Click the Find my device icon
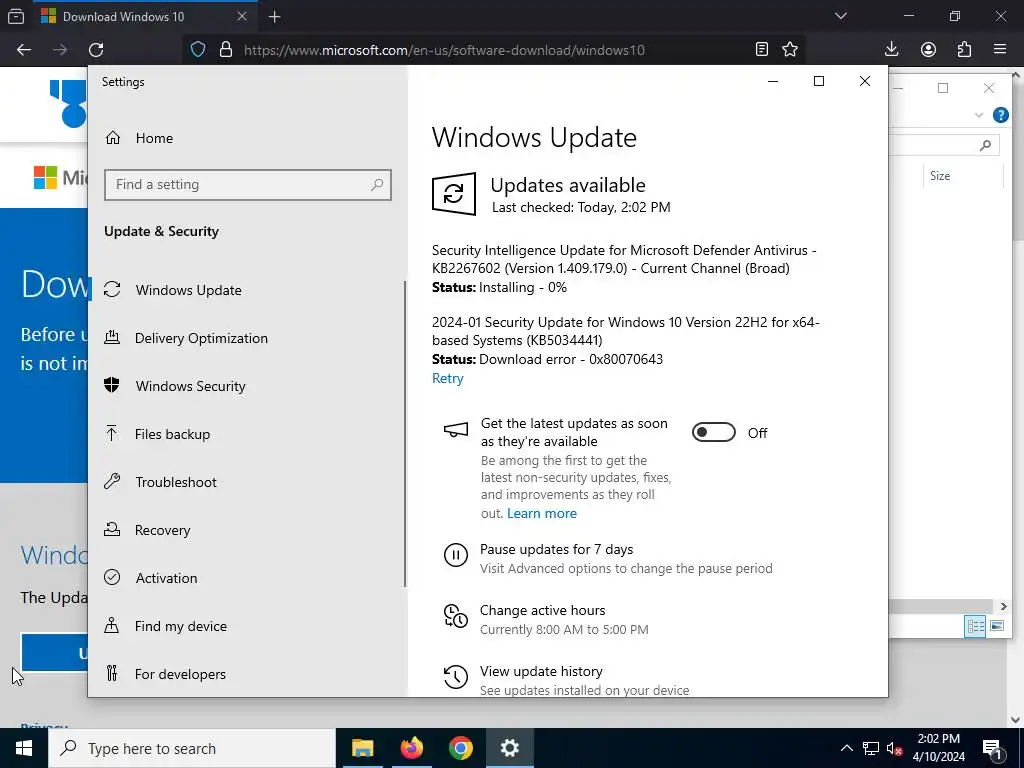Screen dimensions: 1024x768 click(x=112, y=626)
